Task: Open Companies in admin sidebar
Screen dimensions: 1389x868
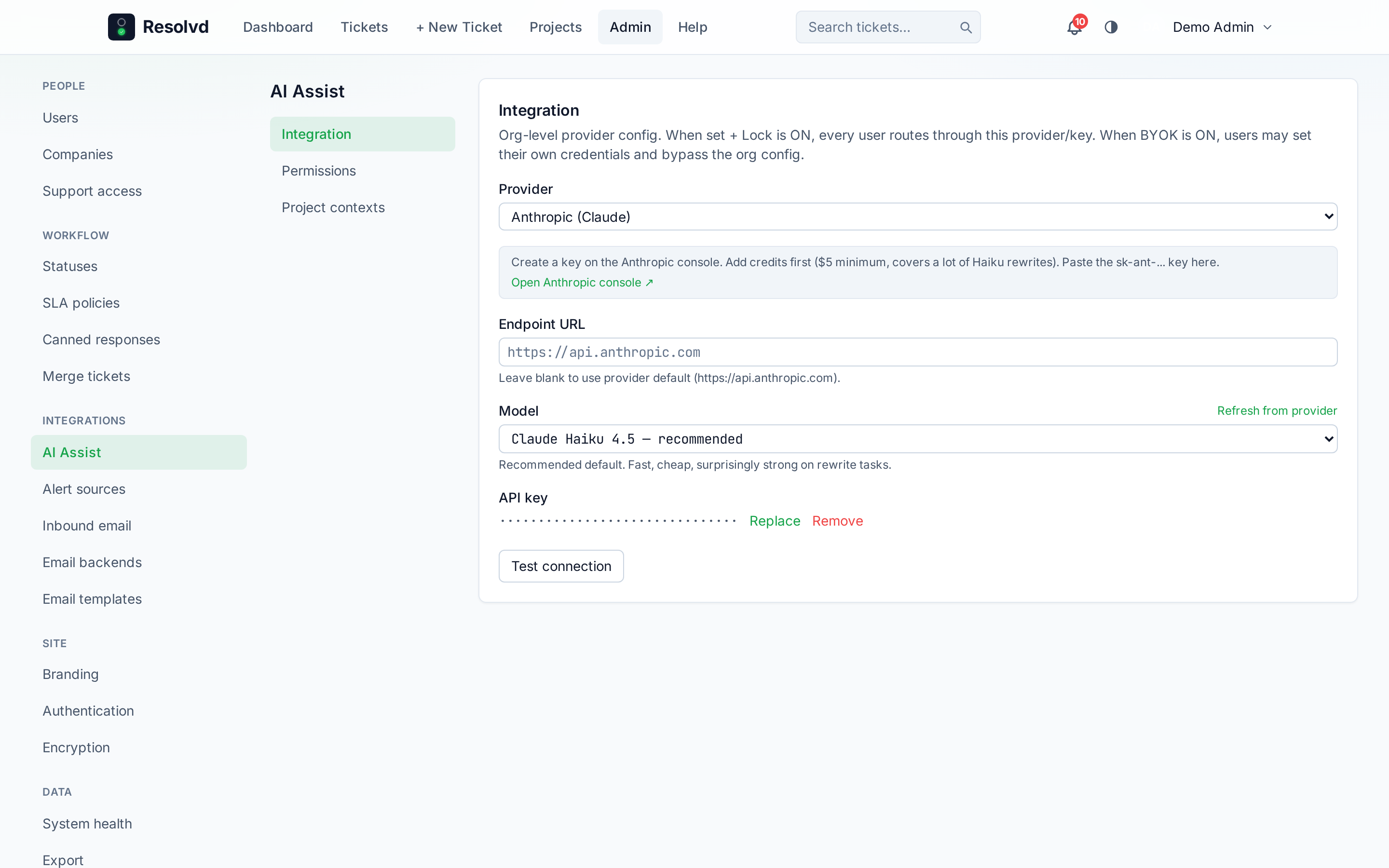Action: [138, 154]
